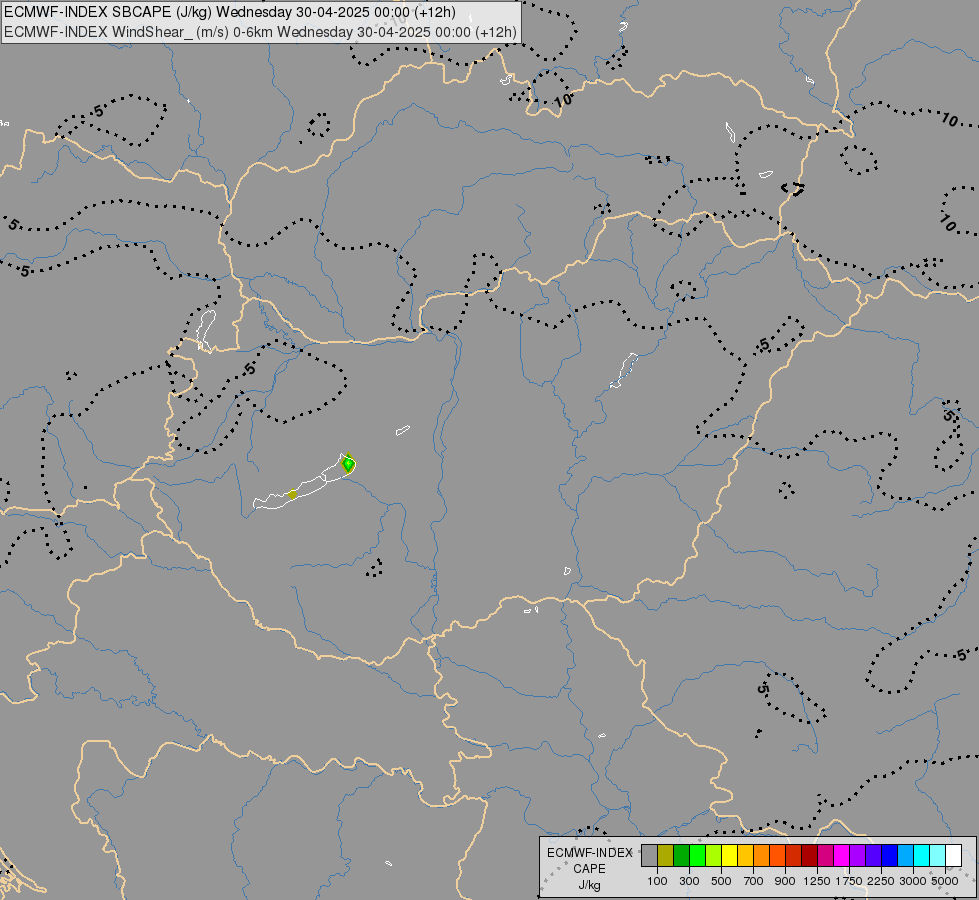This screenshot has width=979, height=900.
Task: Click the CAPE word in the legend
Action: pos(589,869)
